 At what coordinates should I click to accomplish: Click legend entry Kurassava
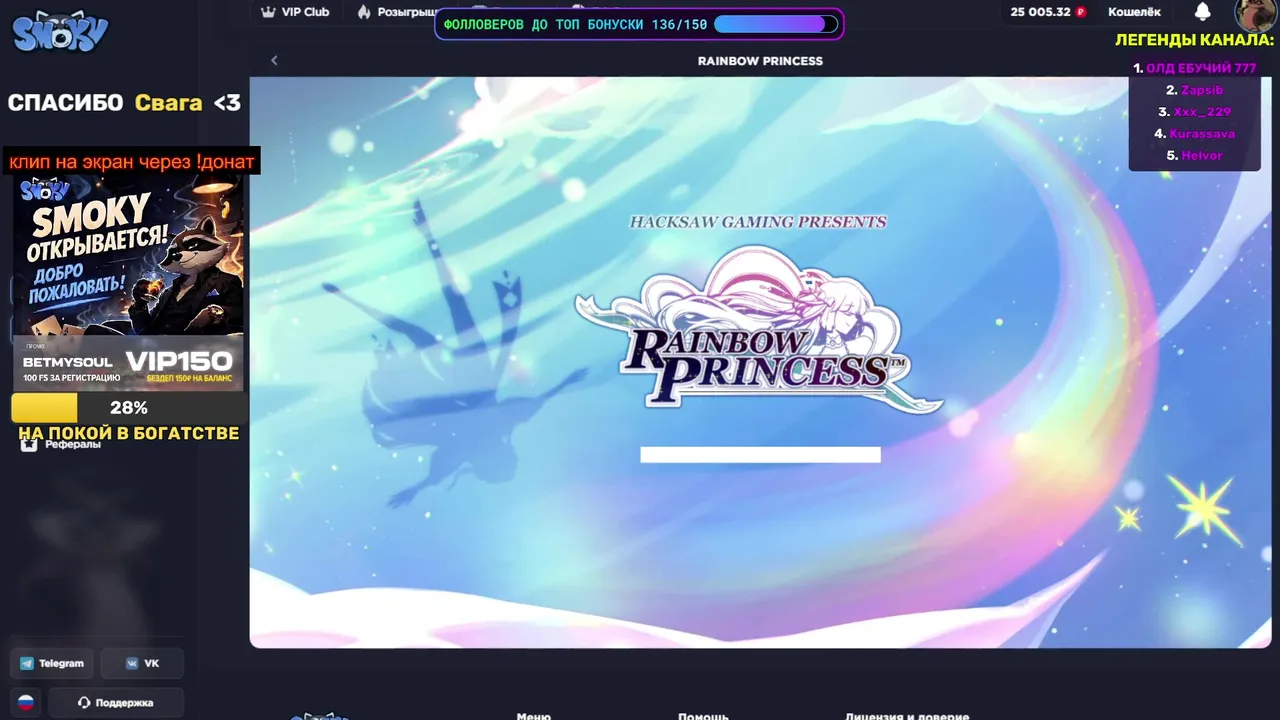tap(1202, 134)
